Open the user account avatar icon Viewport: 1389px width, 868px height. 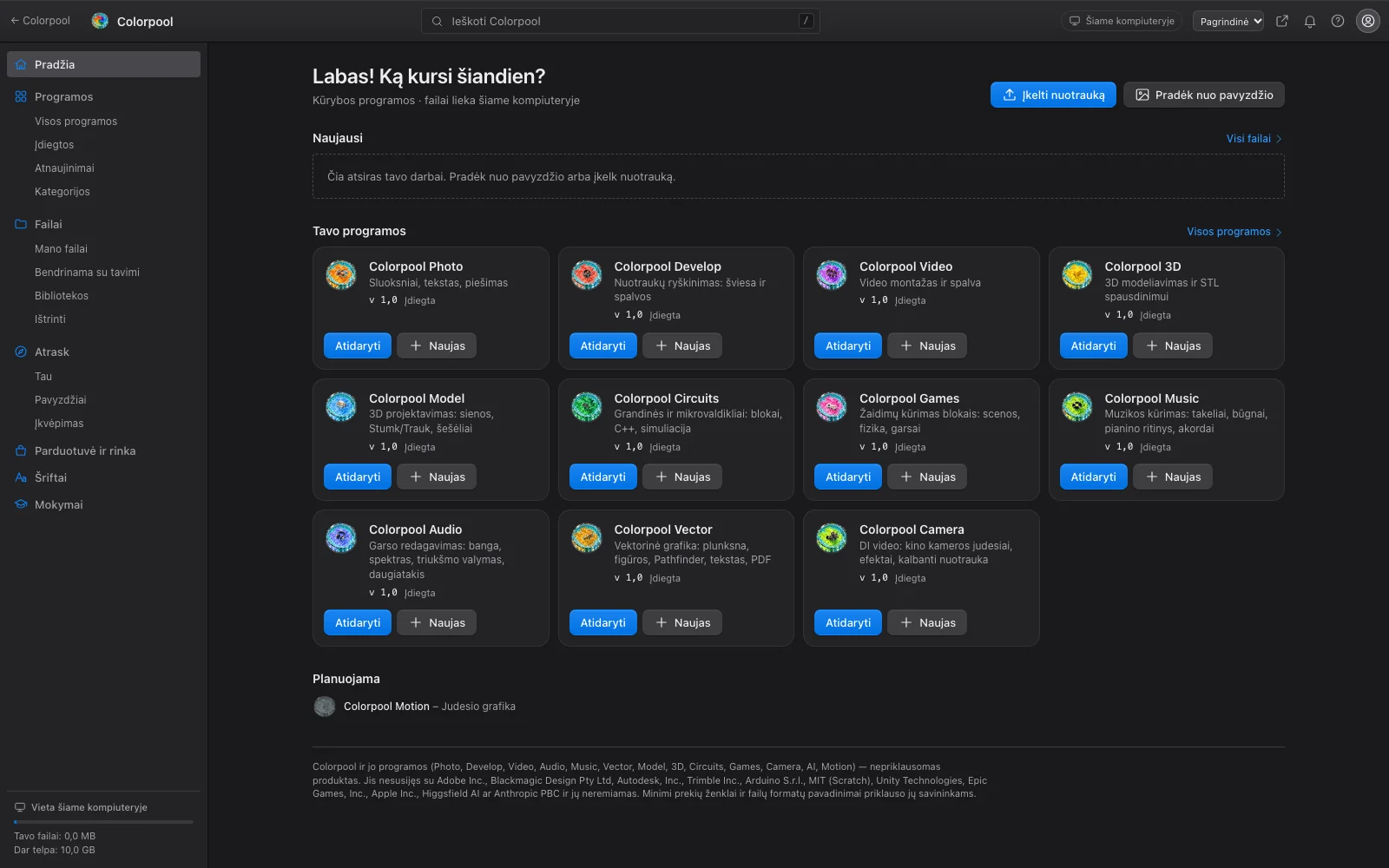point(1368,21)
